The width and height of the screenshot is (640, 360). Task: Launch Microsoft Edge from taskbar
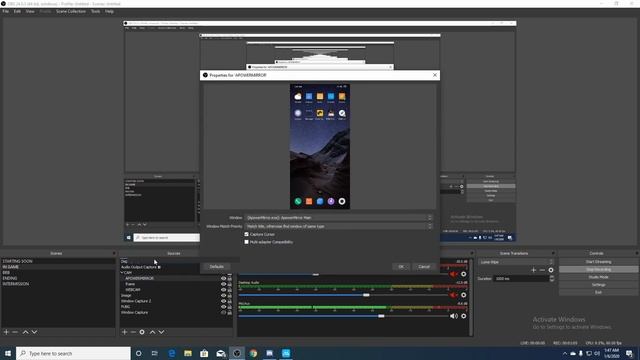click(171, 353)
